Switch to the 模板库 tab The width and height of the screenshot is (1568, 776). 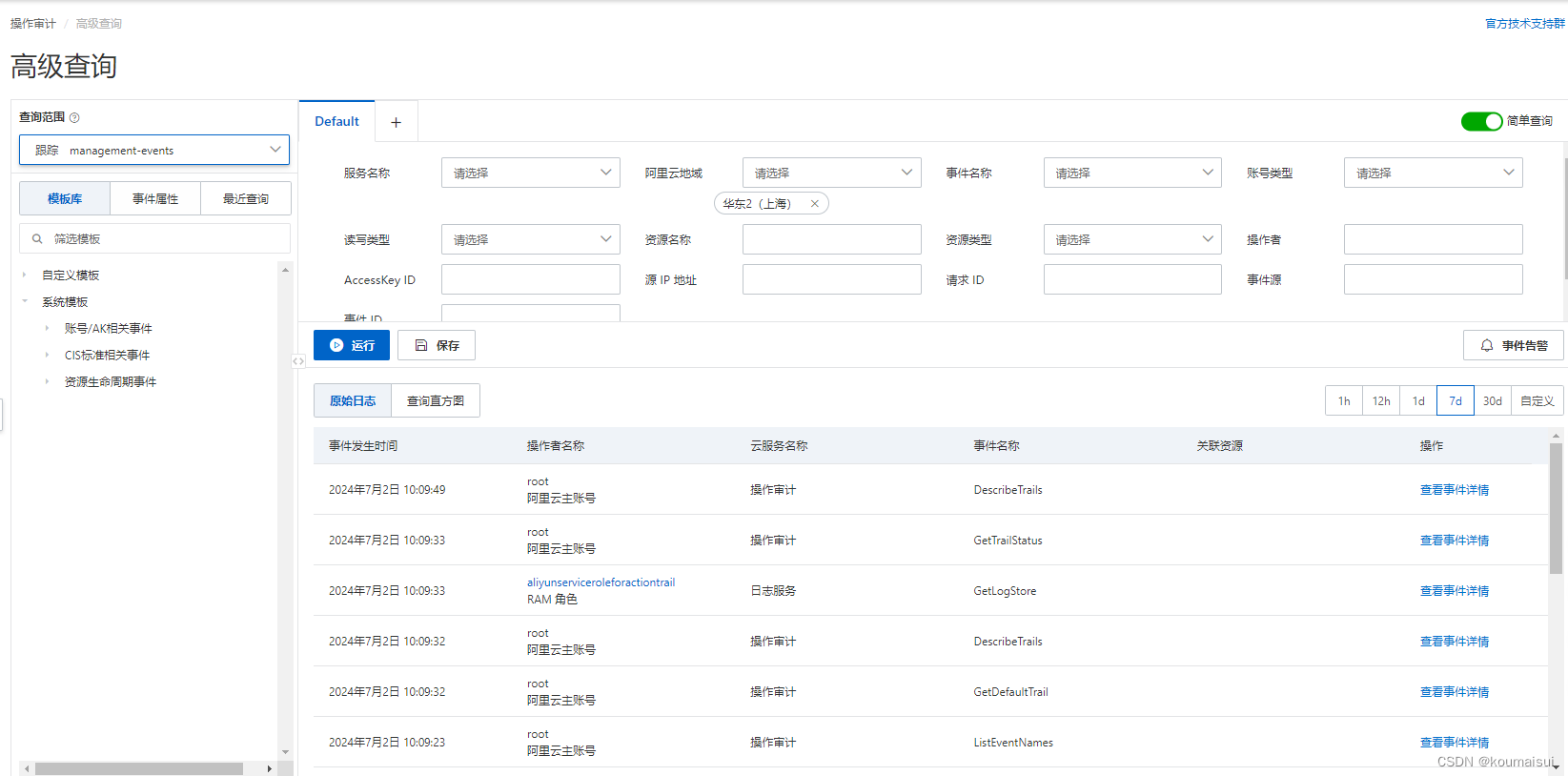click(65, 198)
